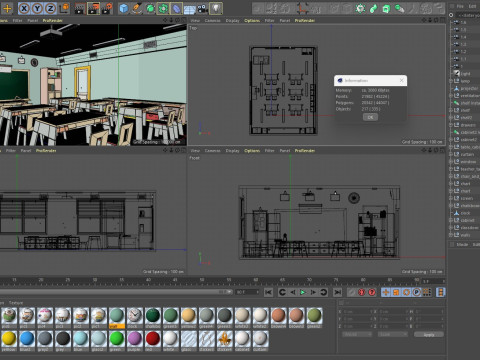Add a Cube primitive object
Image resolution: width=480 pixels, height=360 pixels.
[x=124, y=8]
